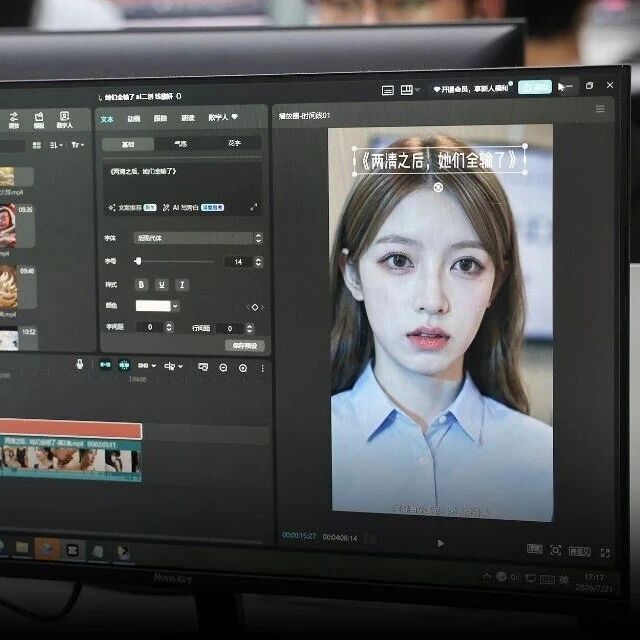Click the keyboard shortcuts icon in title bar
The height and width of the screenshot is (640, 640).
(387, 90)
